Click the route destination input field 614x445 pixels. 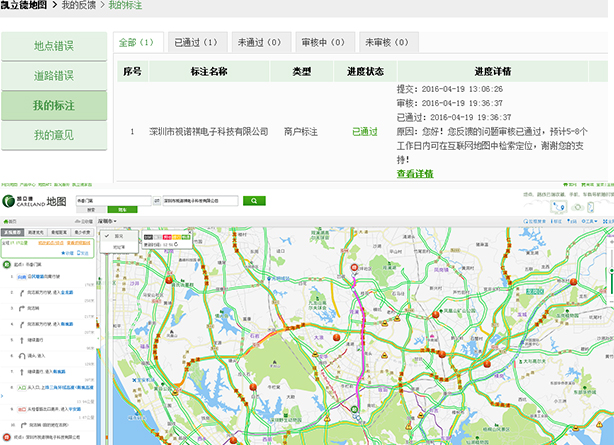click(x=200, y=201)
